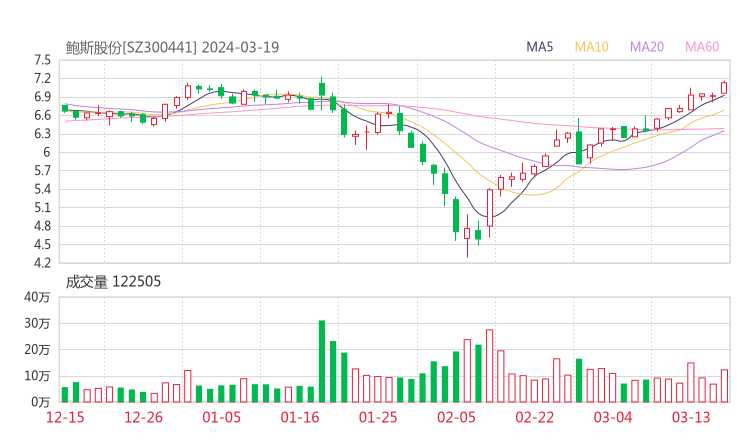Toggle the MA5 legend label
Viewport: 740px width, 440px height.
coord(540,47)
